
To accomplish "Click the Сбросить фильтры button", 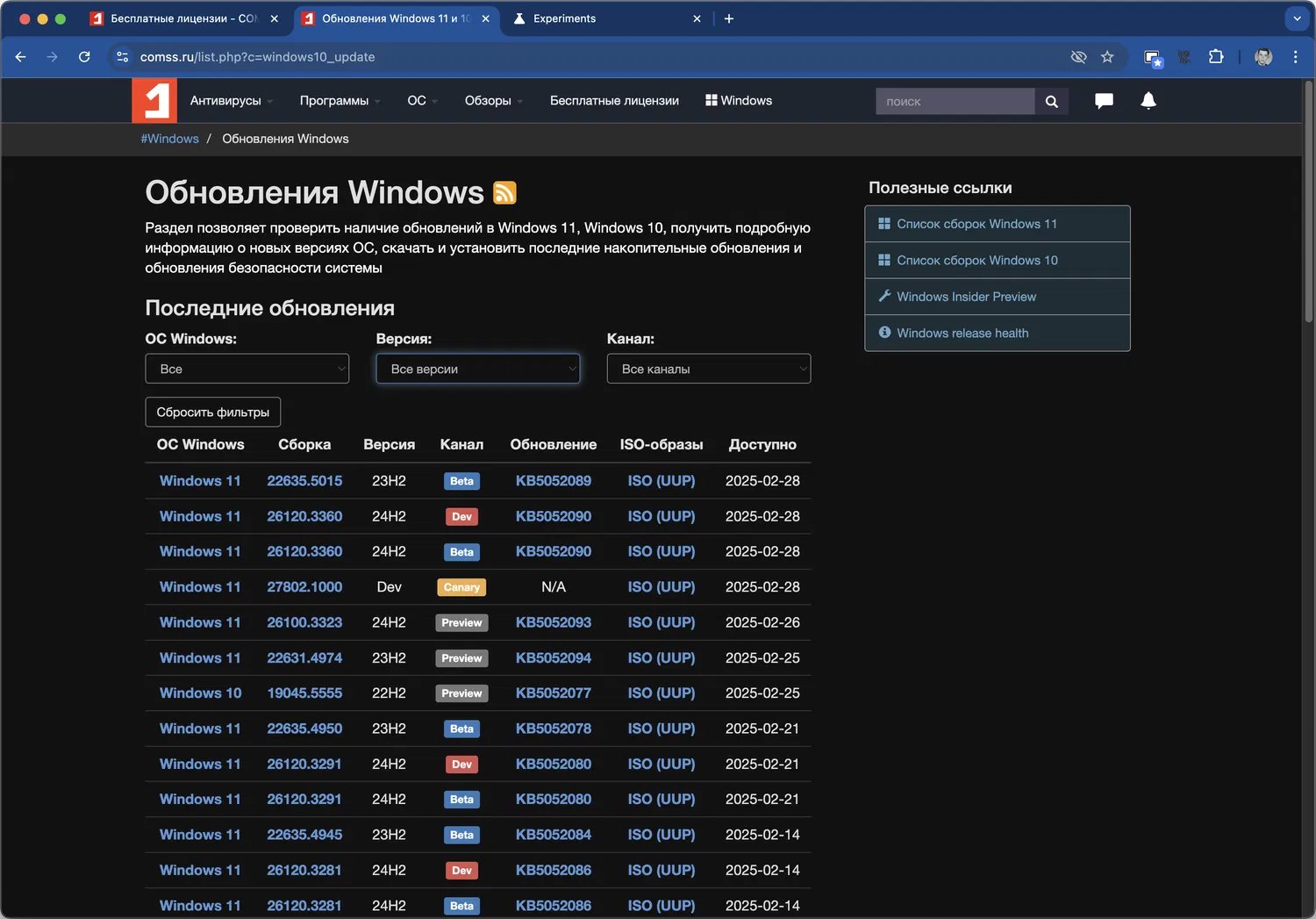I will click(212, 412).
